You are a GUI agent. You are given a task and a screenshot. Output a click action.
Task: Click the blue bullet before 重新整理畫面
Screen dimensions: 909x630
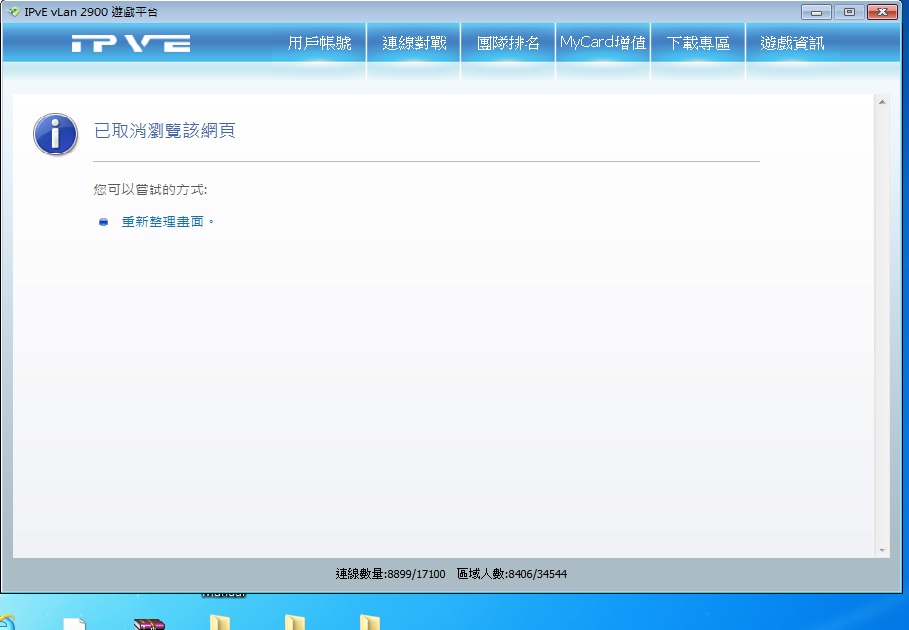pyautogui.click(x=103, y=222)
